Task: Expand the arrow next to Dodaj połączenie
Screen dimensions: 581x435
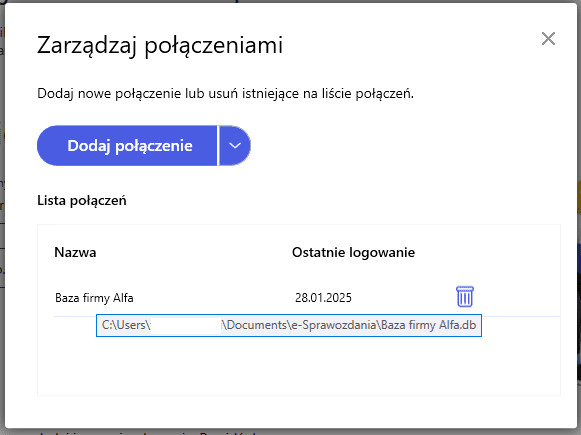Action: (x=235, y=146)
